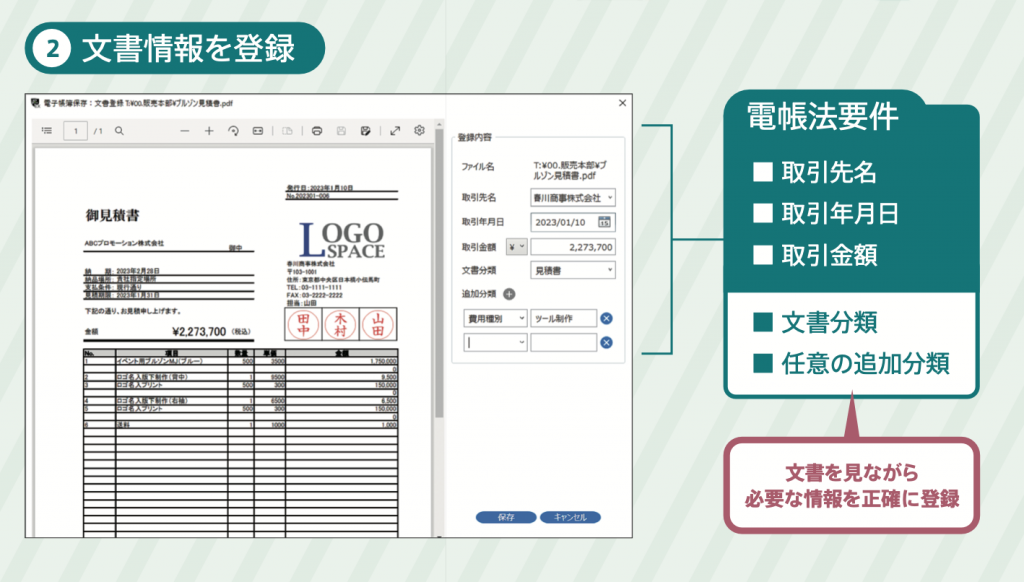Image resolution: width=1024 pixels, height=582 pixels.
Task: Click the empty additional classification text field
Action: point(565,341)
